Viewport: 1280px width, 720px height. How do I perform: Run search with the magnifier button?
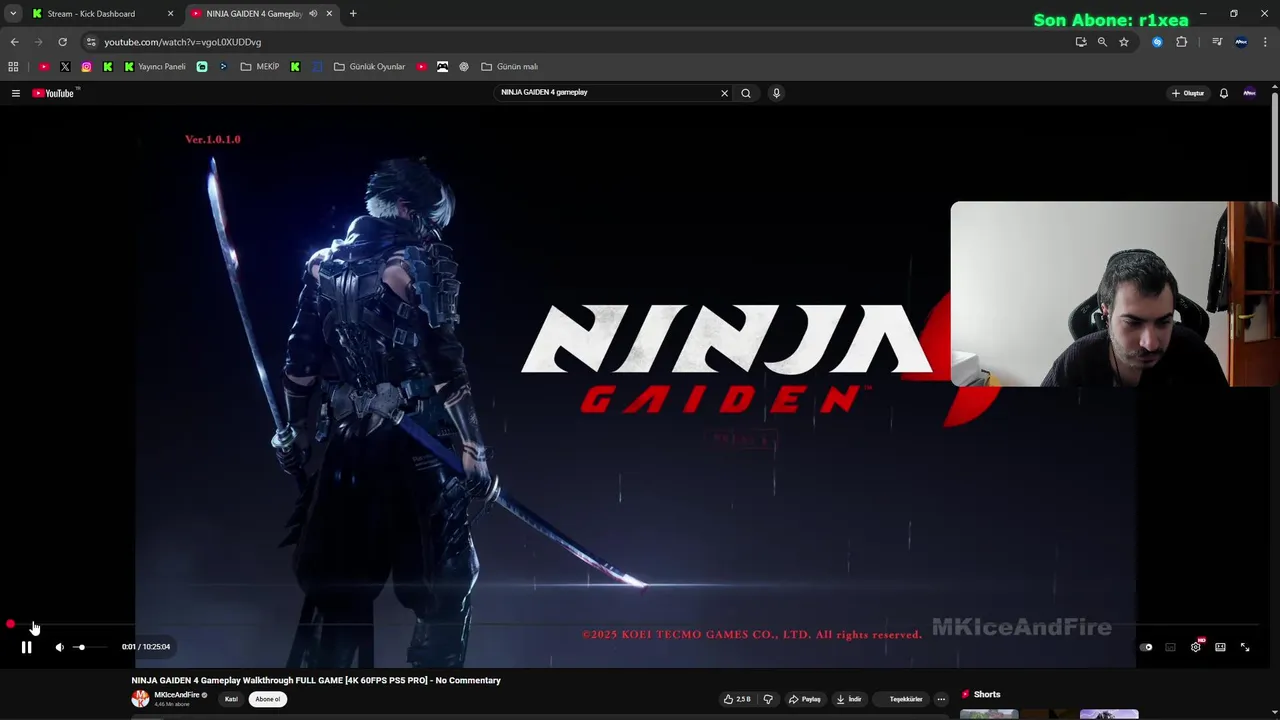pos(746,93)
